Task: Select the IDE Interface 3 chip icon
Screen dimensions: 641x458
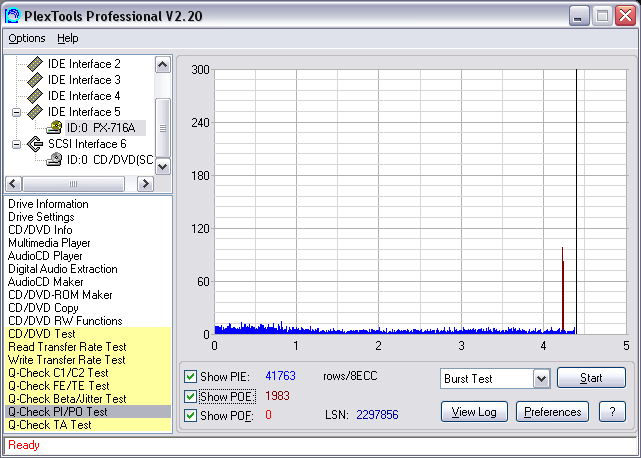Action: pyautogui.click(x=35, y=80)
